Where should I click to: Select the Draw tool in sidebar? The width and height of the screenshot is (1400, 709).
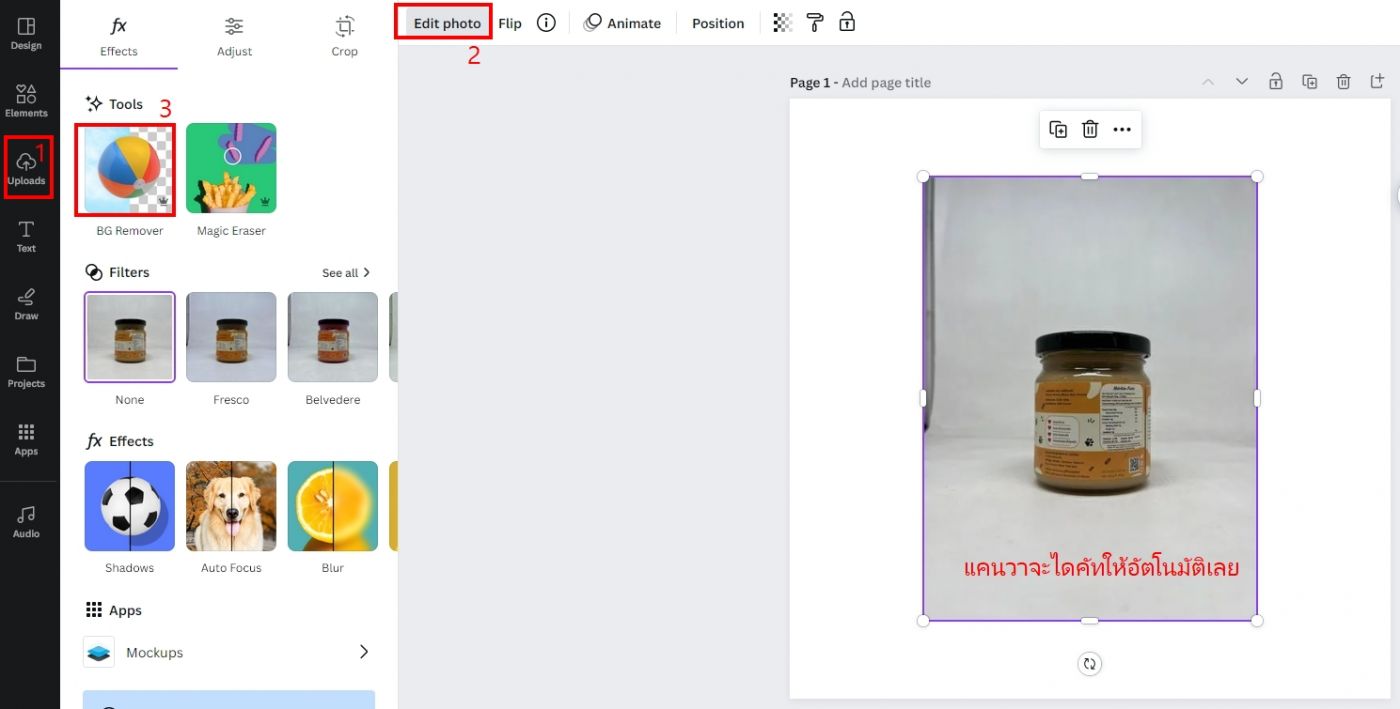tap(27, 303)
